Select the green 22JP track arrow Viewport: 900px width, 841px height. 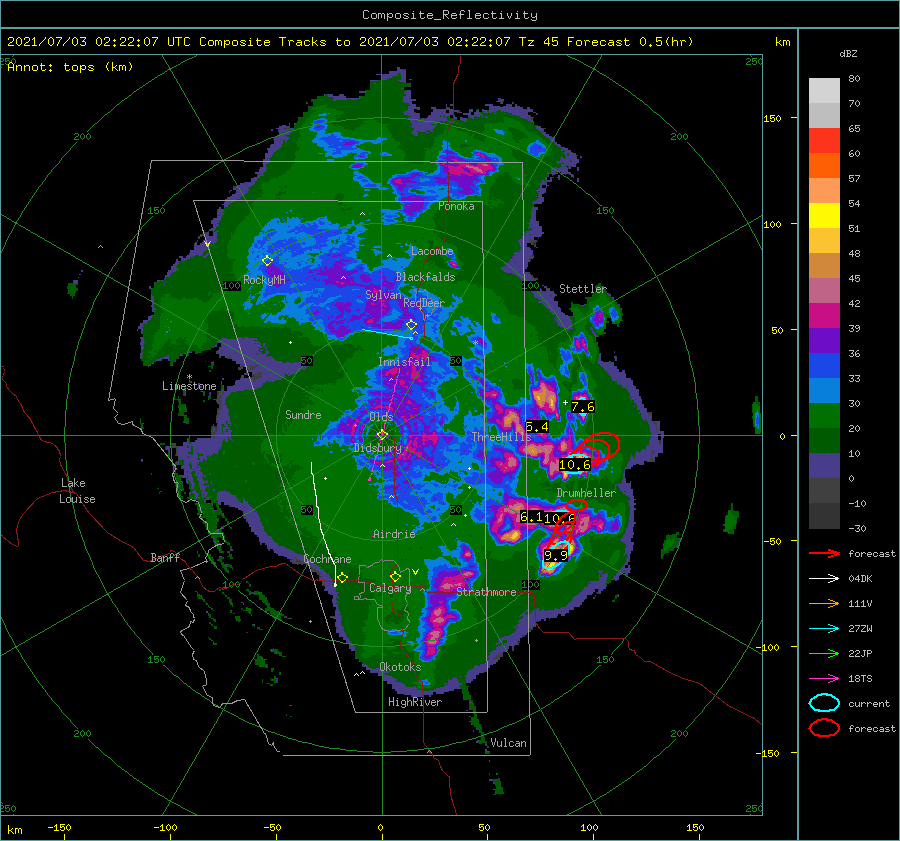[824, 653]
